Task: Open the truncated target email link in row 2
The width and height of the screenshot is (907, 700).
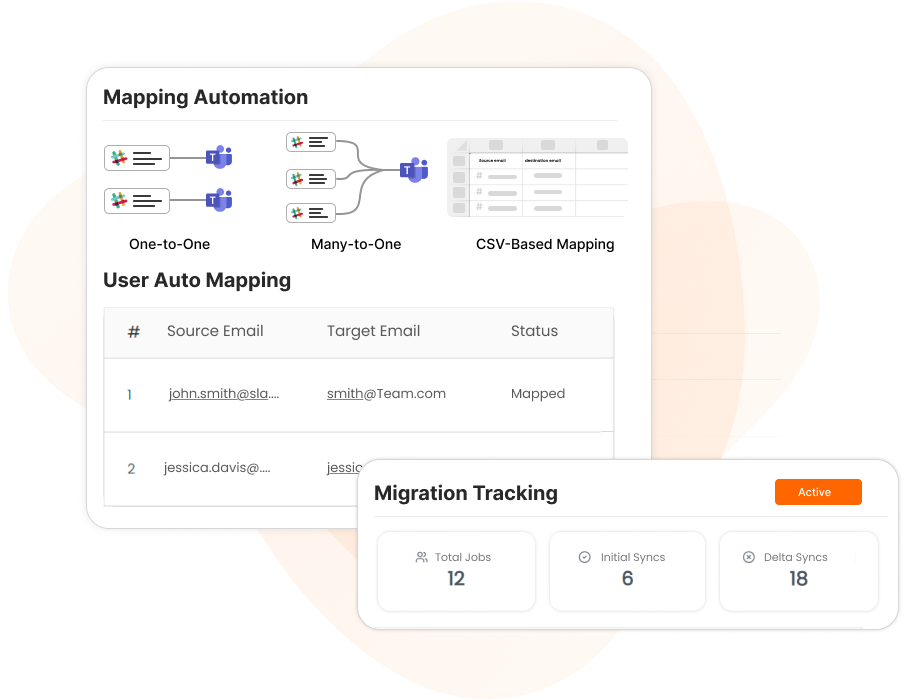Action: click(x=345, y=467)
